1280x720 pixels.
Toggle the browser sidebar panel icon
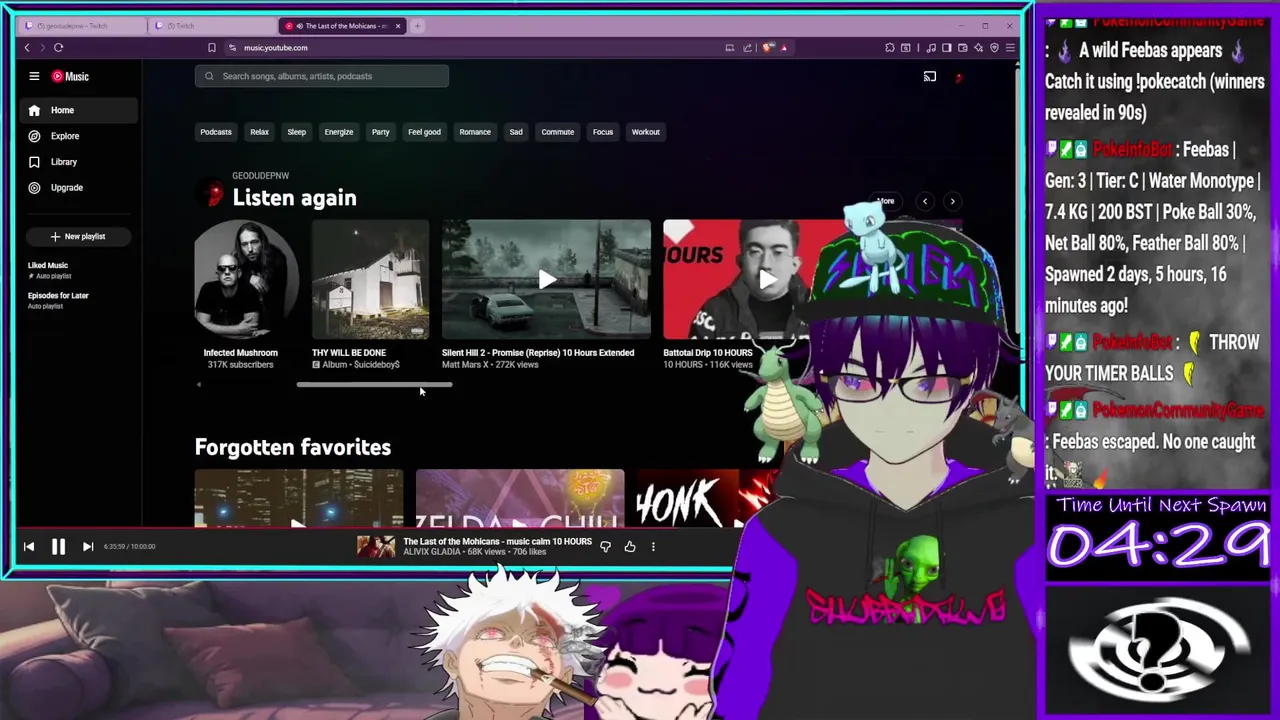coord(947,48)
